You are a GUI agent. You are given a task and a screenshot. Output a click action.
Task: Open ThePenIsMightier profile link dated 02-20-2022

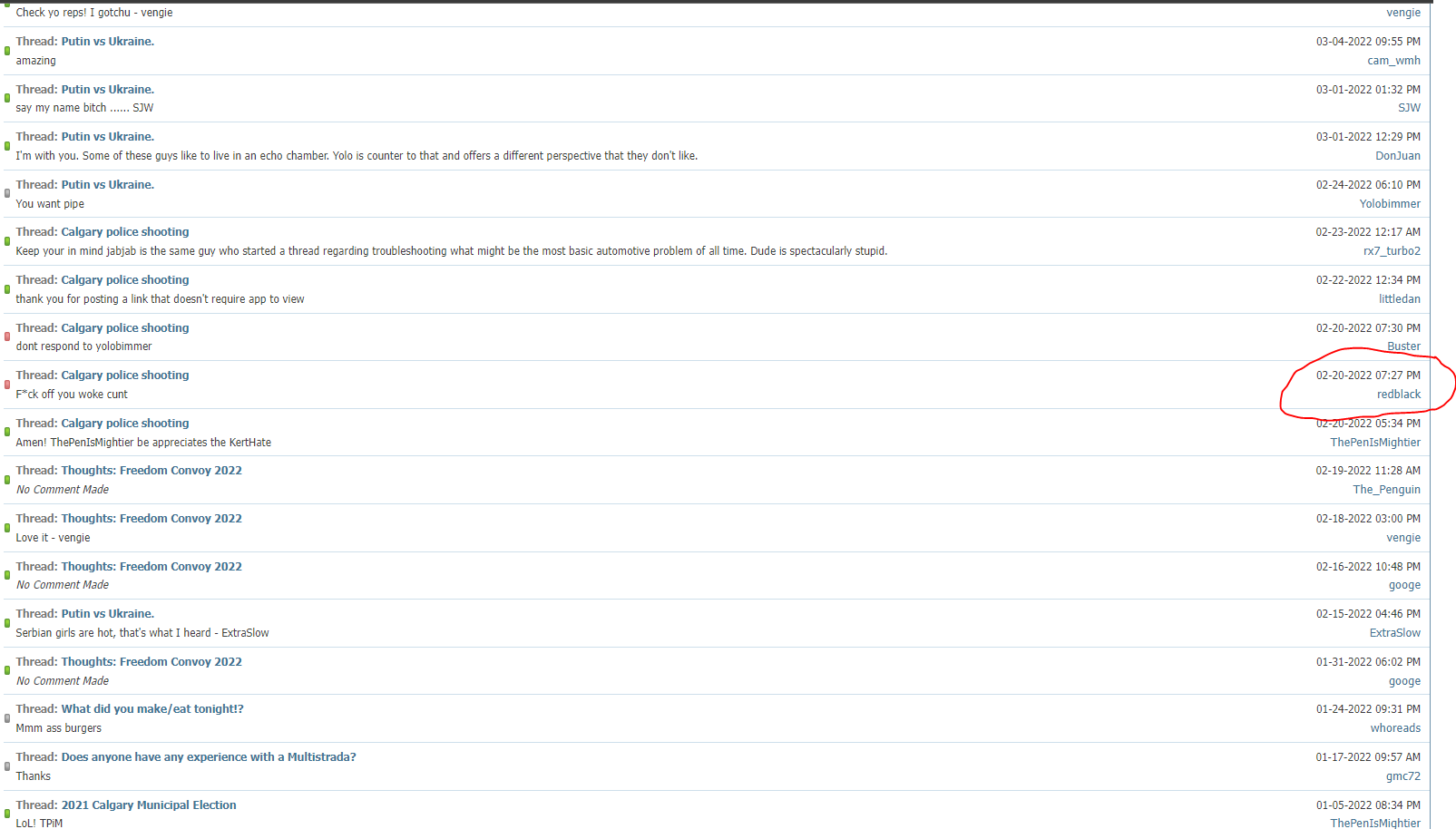[x=1376, y=443]
